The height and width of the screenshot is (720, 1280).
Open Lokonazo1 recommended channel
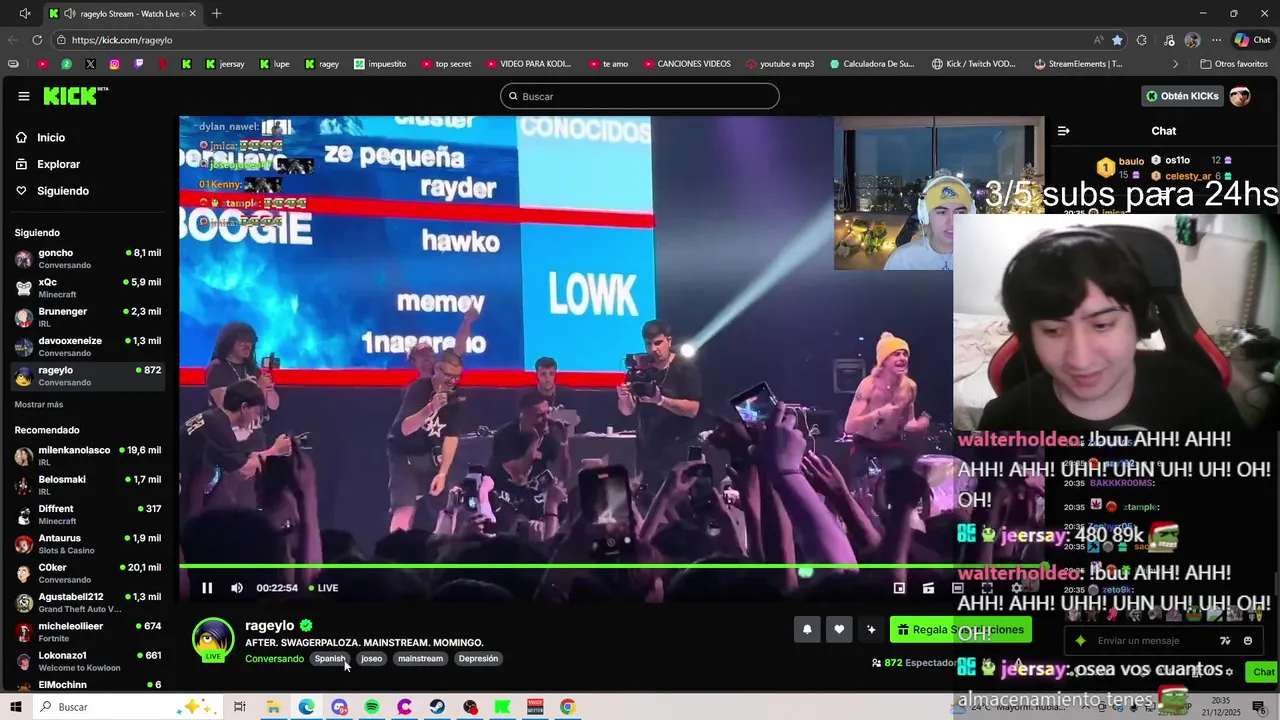(87, 660)
